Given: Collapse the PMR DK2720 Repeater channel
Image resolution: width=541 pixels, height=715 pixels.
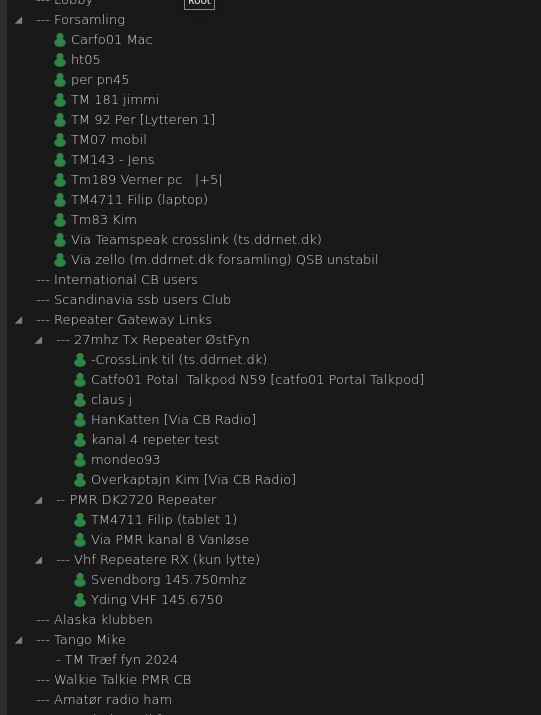Looking at the screenshot, I should [39, 500].
